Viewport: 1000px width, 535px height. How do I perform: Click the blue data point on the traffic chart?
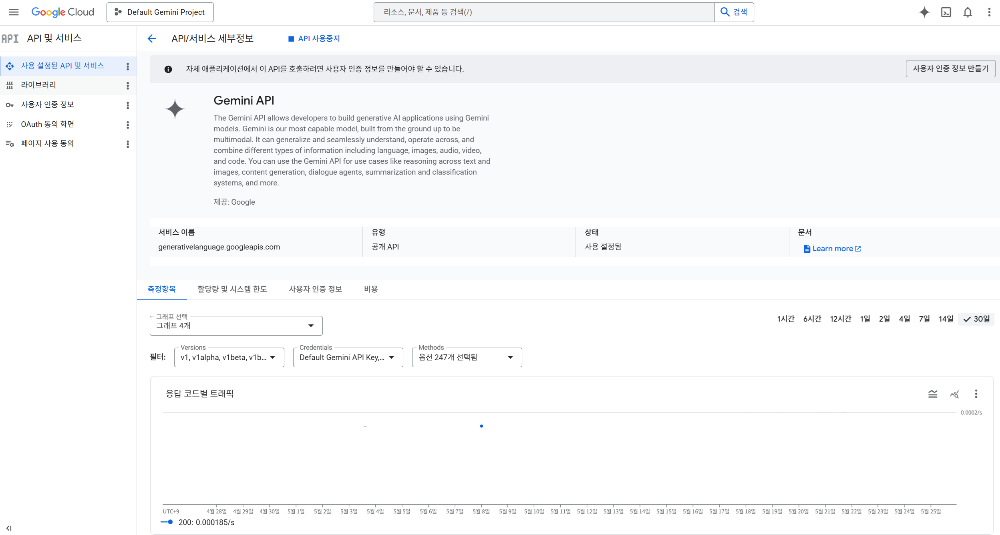[x=482, y=426]
